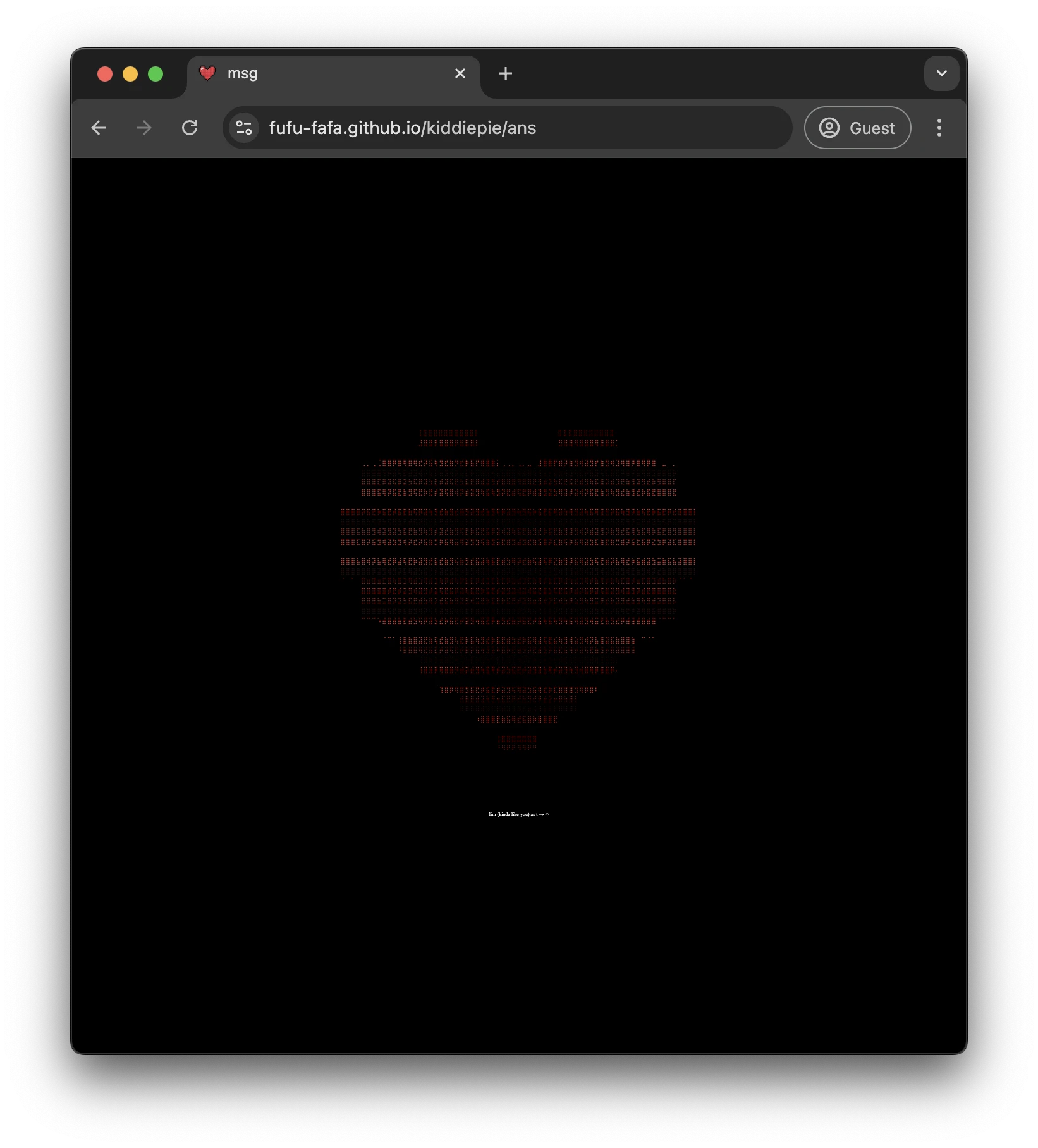
Task: Click the top-right lobe of the ASCII heart
Action: [x=587, y=438]
